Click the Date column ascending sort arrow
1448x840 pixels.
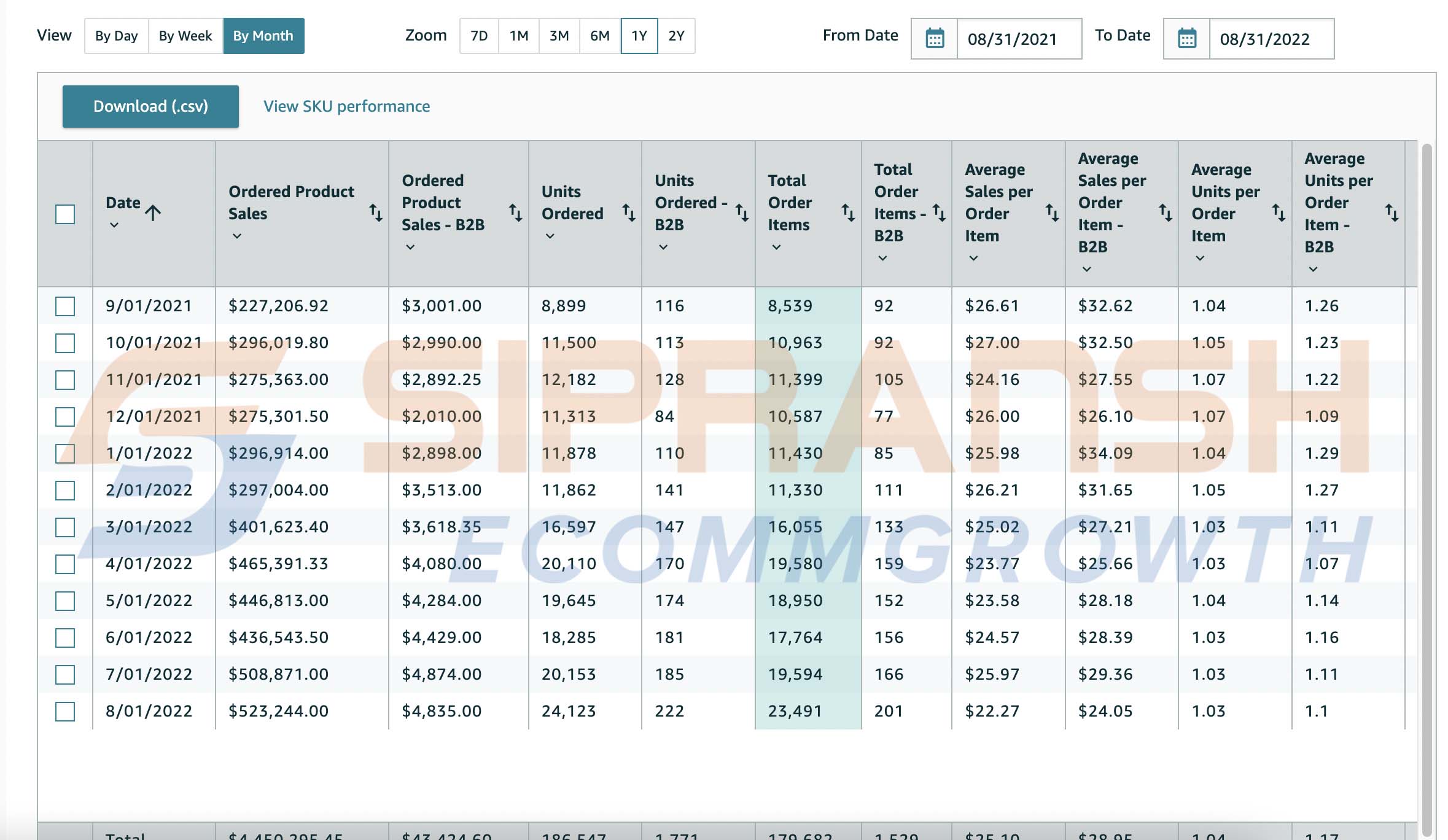153,213
